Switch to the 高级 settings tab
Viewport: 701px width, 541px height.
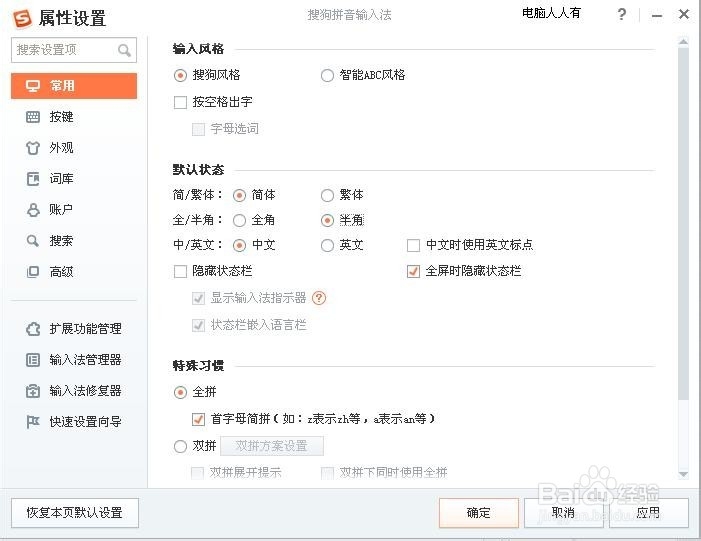[x=61, y=272]
